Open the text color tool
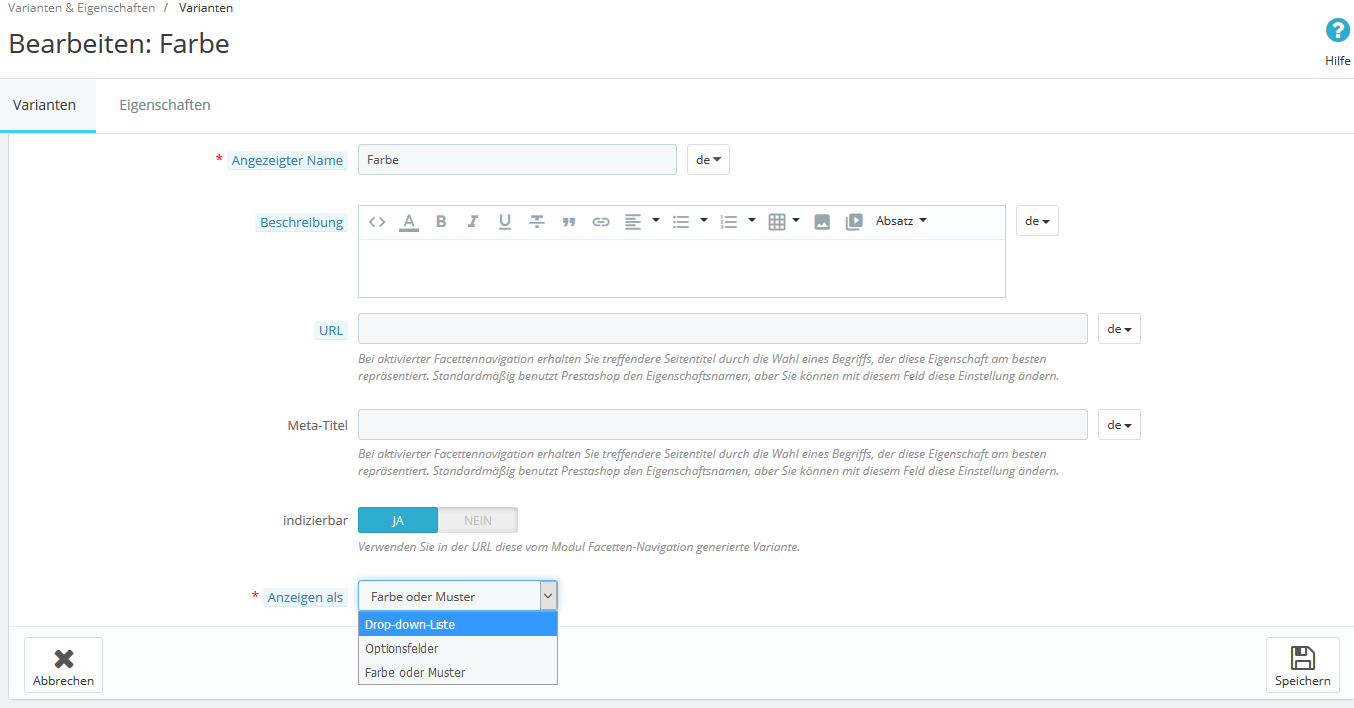 (x=409, y=222)
